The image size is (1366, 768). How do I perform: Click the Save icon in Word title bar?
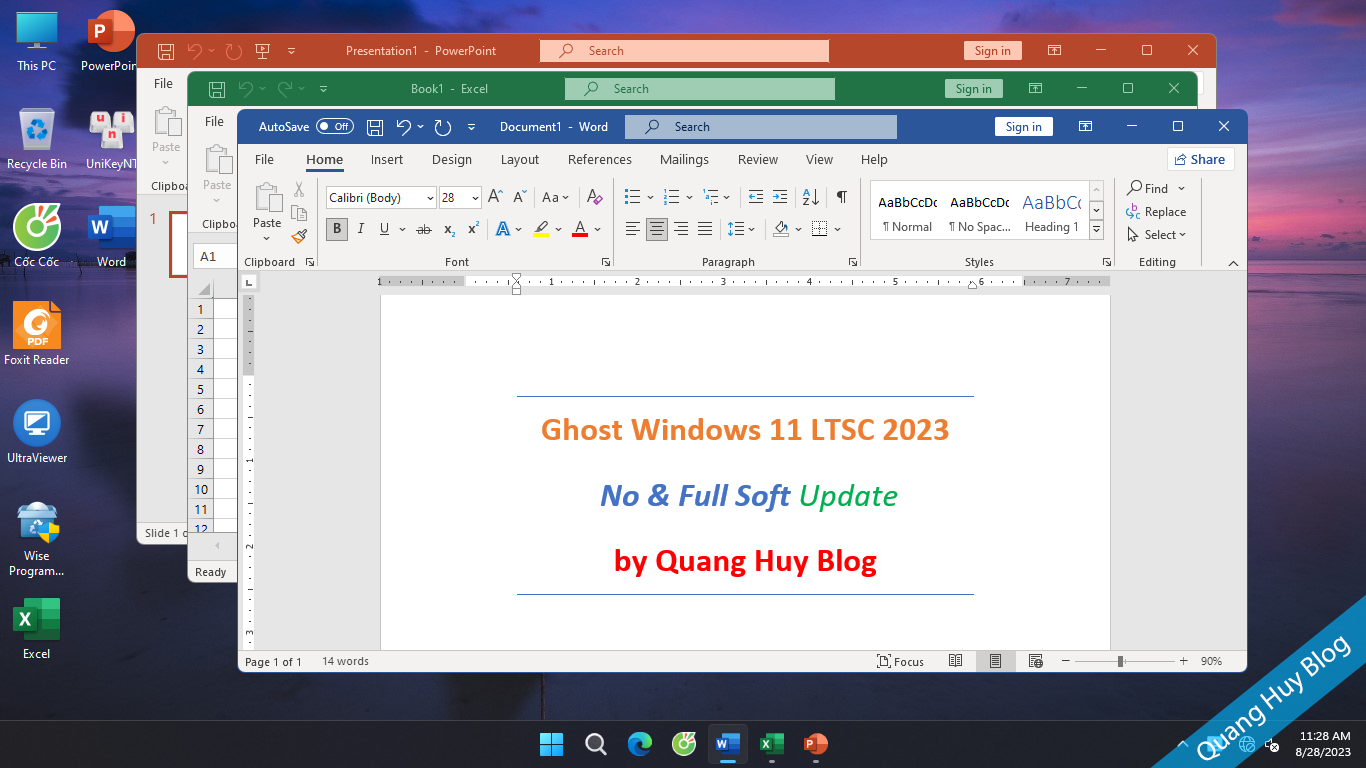coord(375,127)
